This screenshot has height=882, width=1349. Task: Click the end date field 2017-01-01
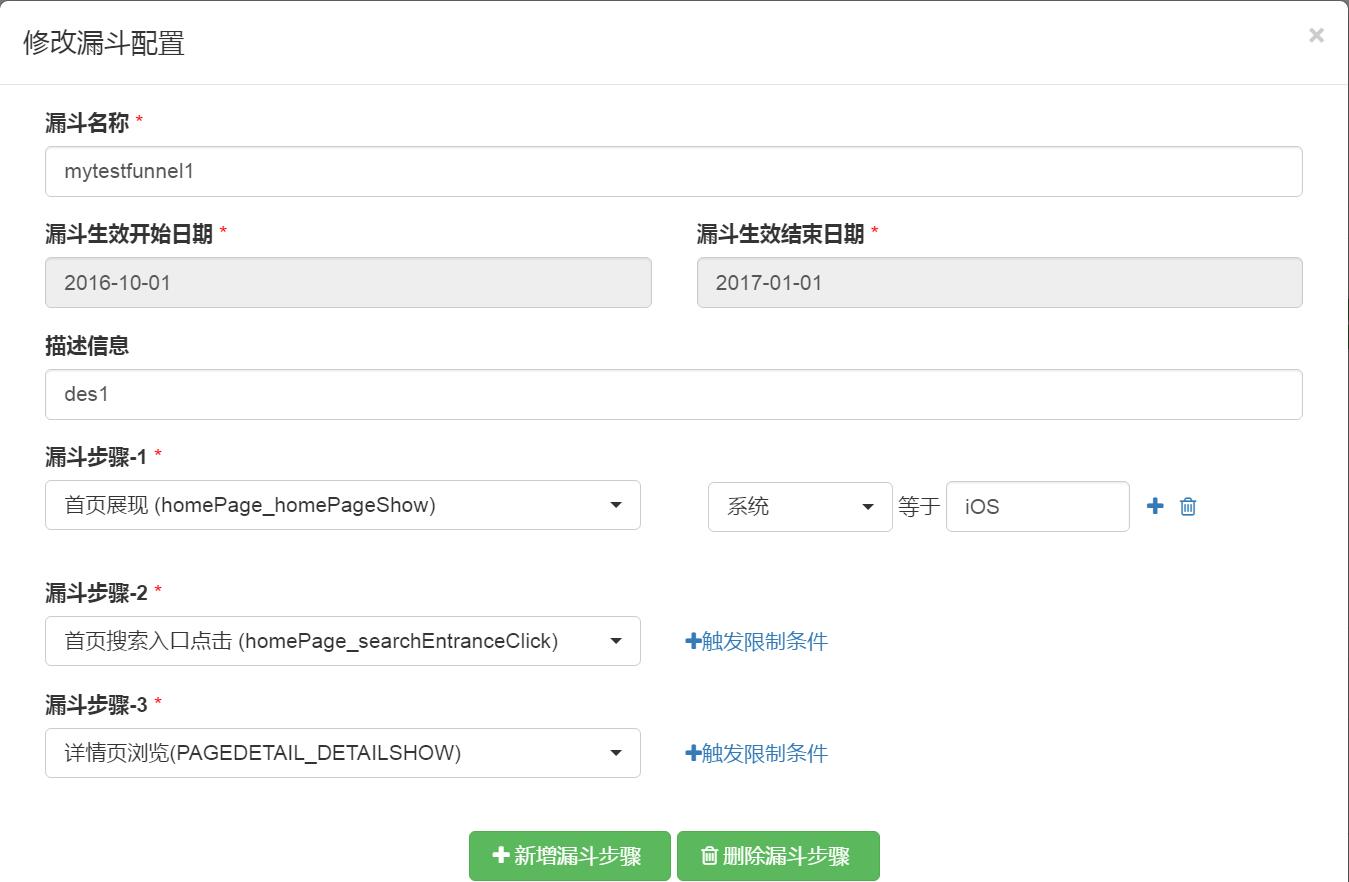[1000, 282]
